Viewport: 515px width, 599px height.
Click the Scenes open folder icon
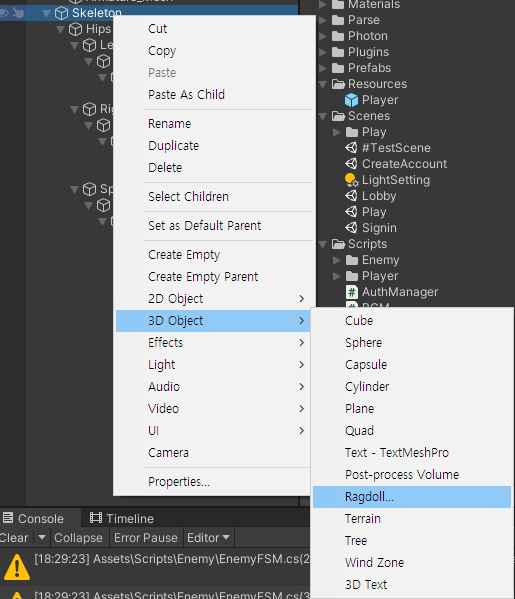pos(338,116)
